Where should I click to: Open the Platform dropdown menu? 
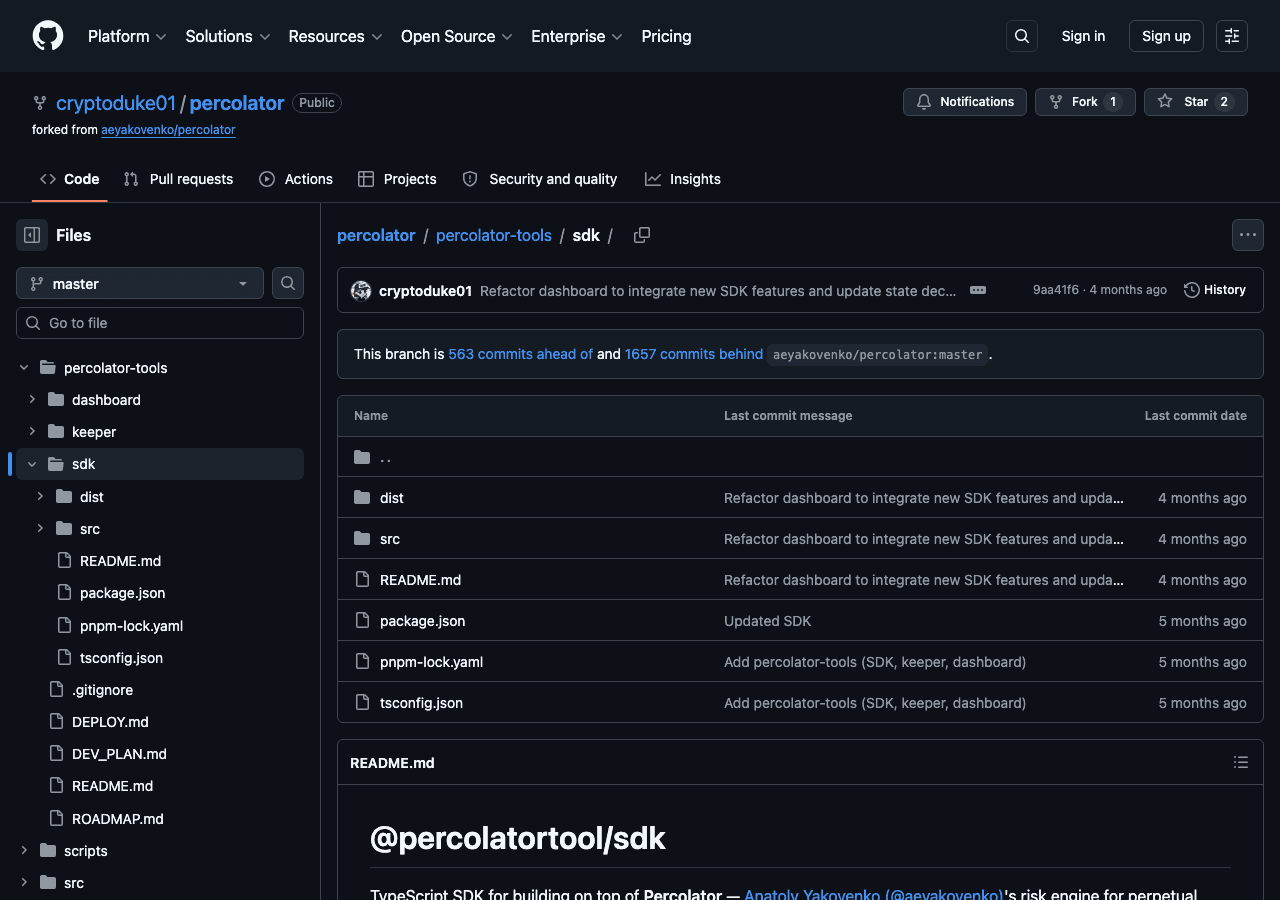127,36
